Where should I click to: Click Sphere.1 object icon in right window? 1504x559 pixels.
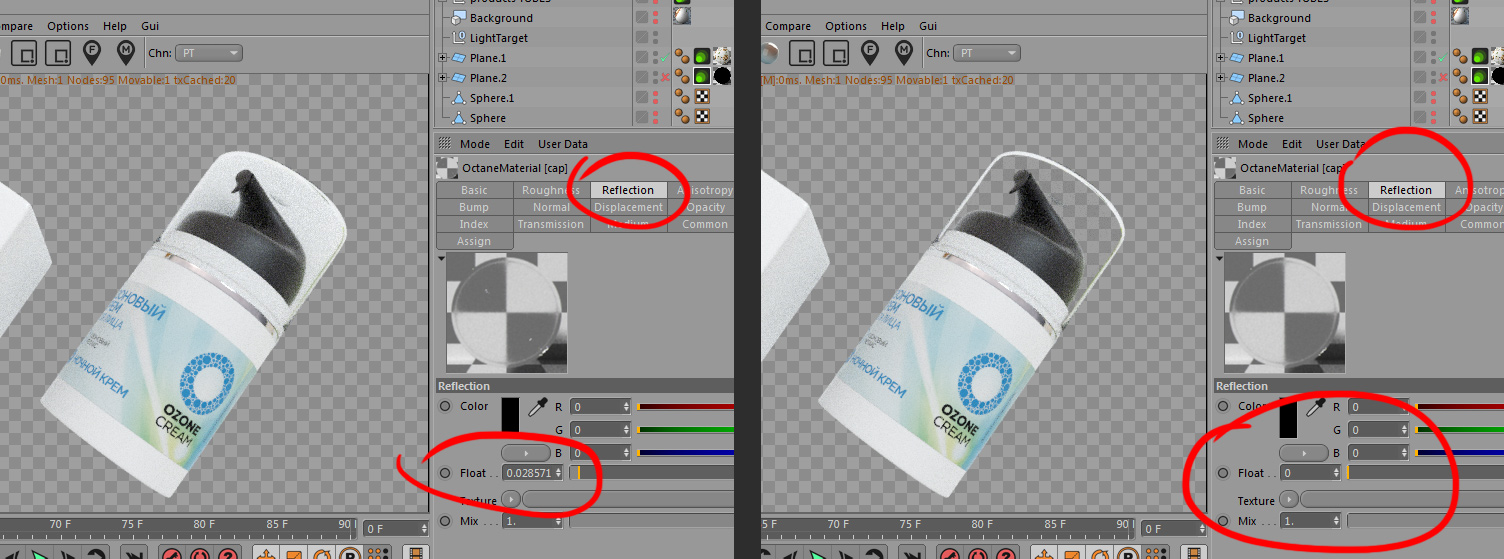[x=1238, y=98]
